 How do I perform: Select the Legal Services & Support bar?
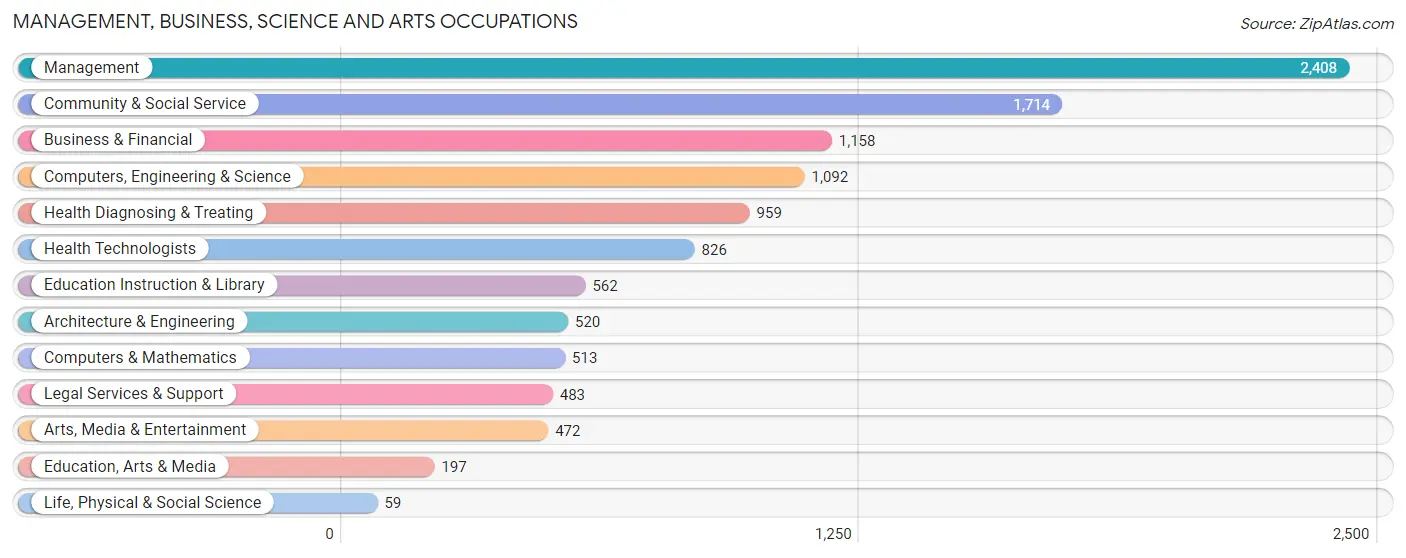point(286,394)
